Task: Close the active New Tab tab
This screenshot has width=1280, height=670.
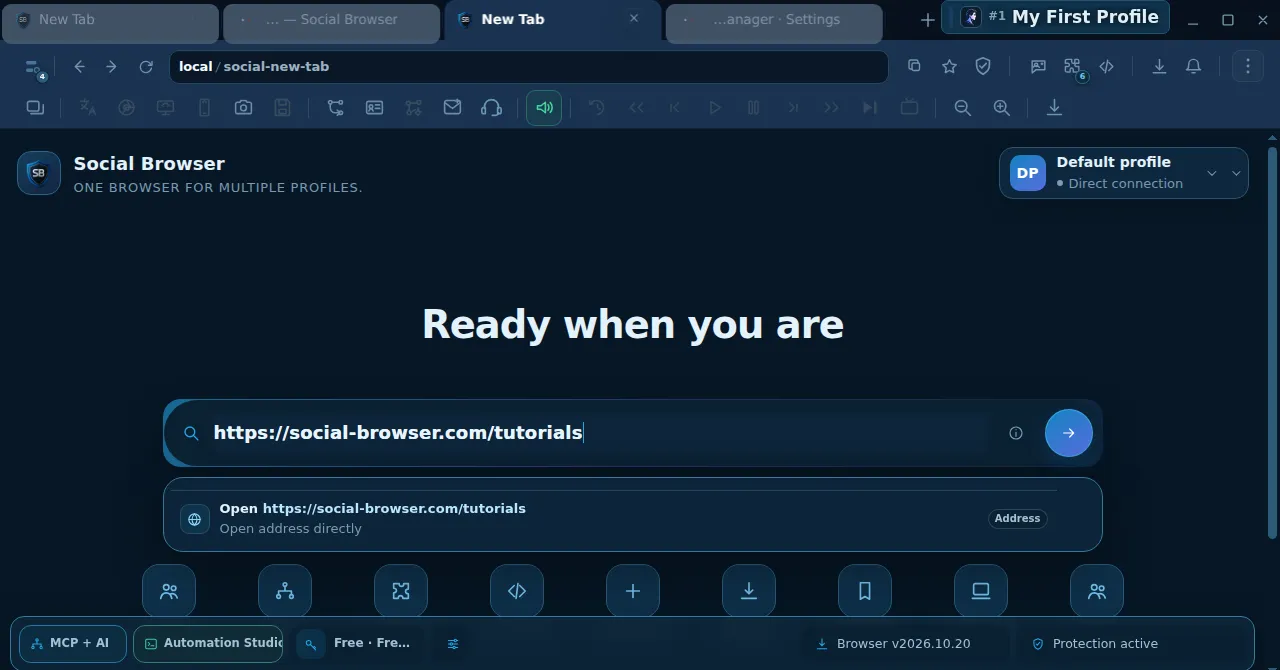Action: click(634, 18)
